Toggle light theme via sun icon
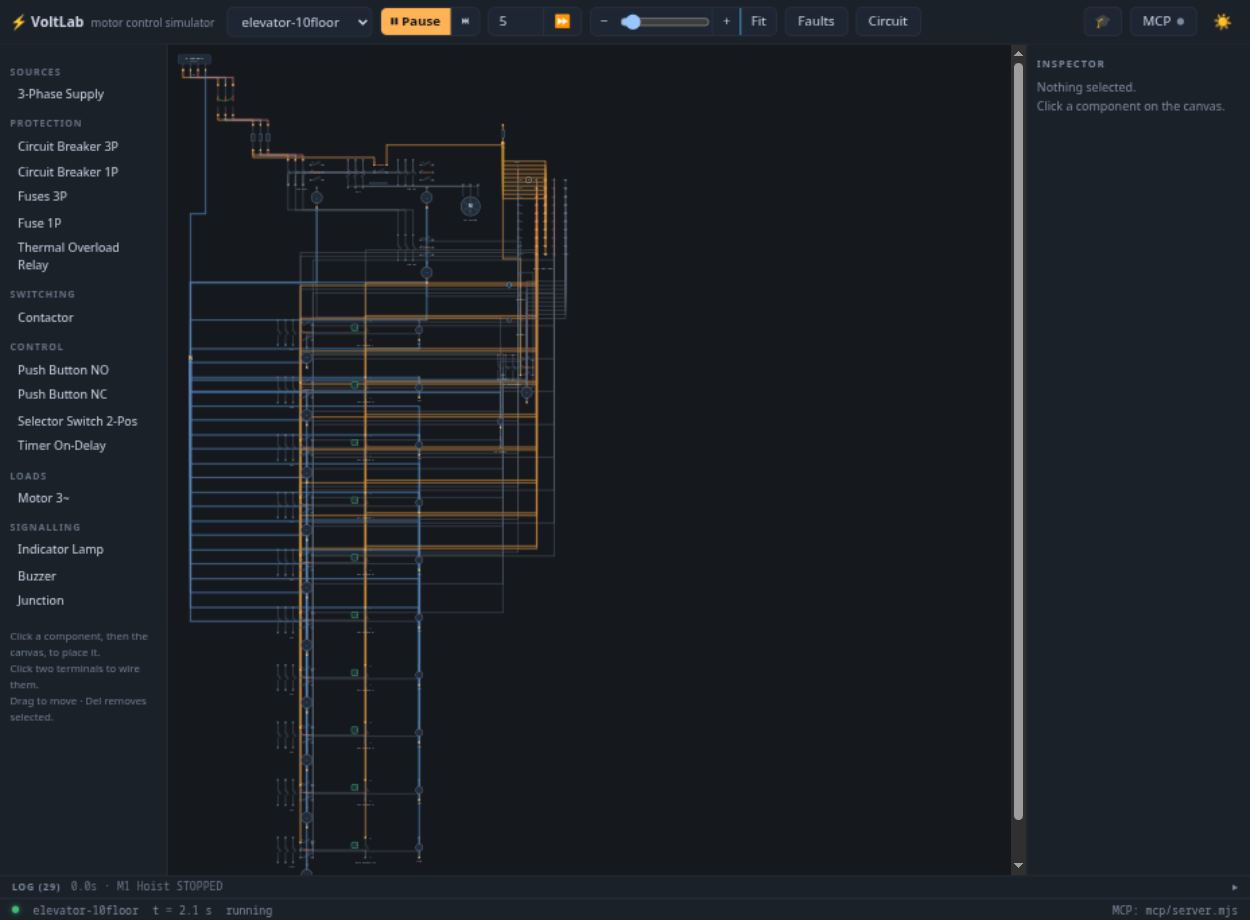This screenshot has width=1250, height=920. pos(1222,22)
